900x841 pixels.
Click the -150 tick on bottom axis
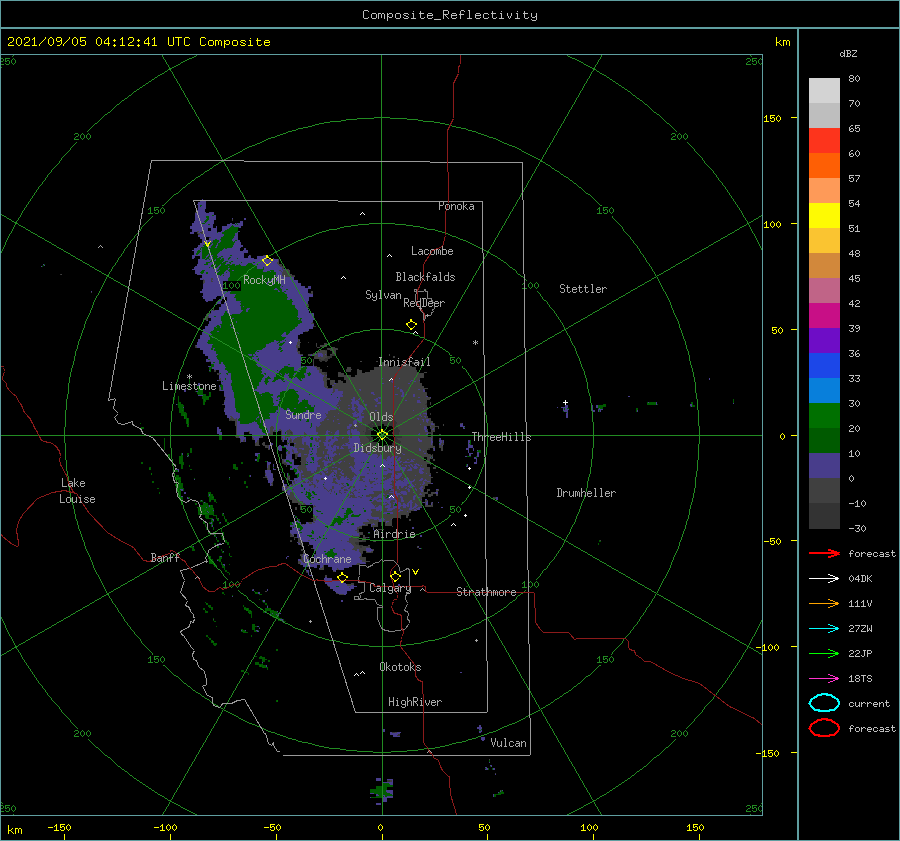tap(59, 827)
